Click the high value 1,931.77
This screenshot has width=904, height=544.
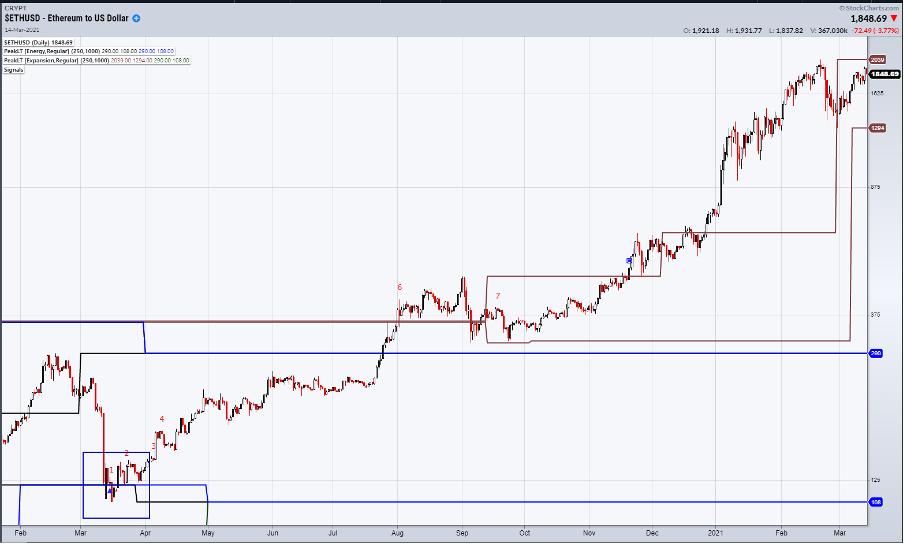tap(748, 31)
